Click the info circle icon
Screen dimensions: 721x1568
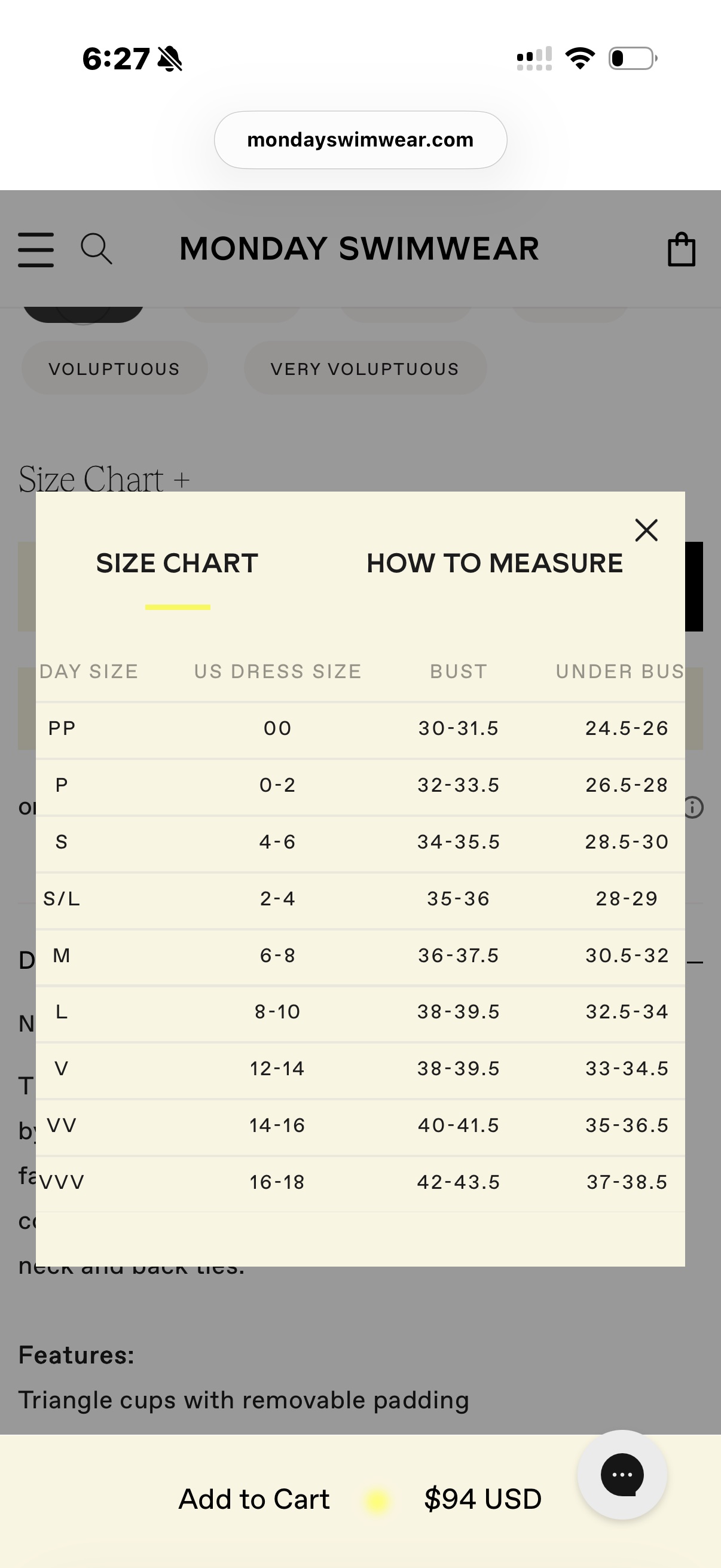[693, 807]
